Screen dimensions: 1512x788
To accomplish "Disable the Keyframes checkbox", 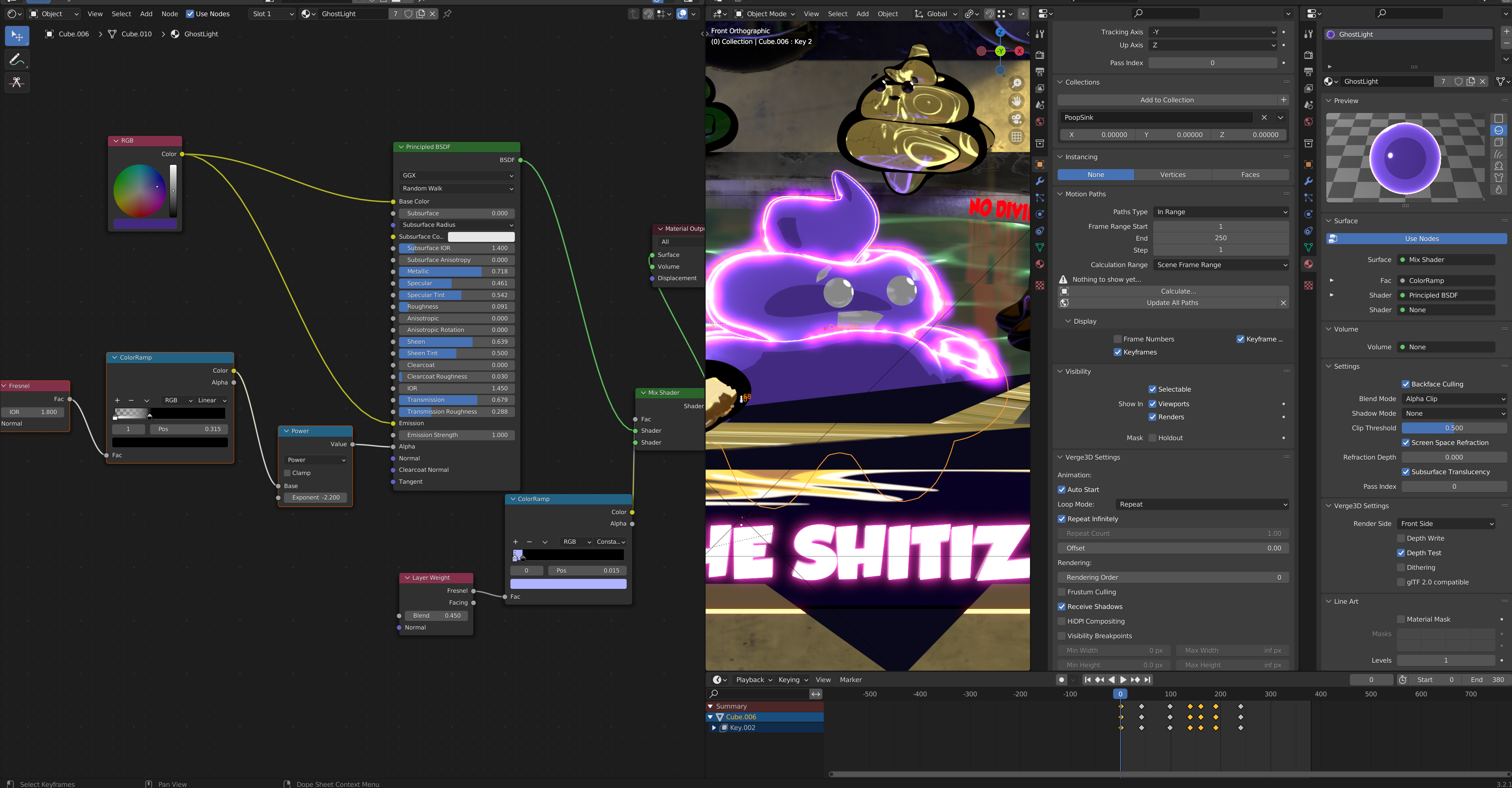I will pos(1118,352).
